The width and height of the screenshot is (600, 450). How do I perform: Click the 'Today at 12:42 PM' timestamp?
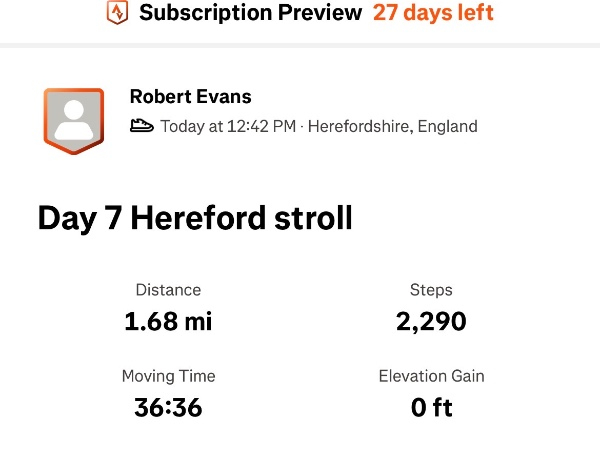pyautogui.click(x=228, y=127)
